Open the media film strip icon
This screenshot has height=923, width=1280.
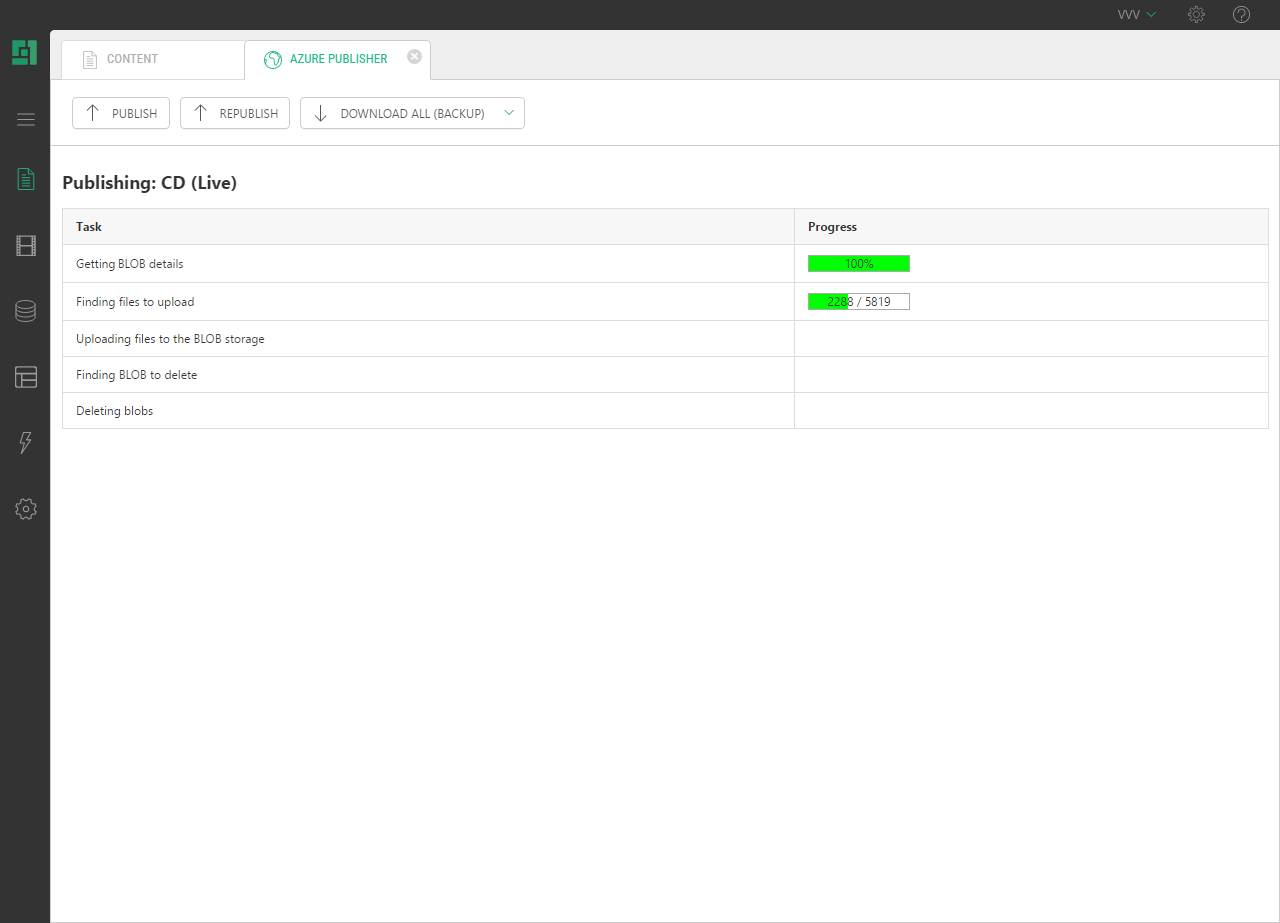click(x=26, y=246)
